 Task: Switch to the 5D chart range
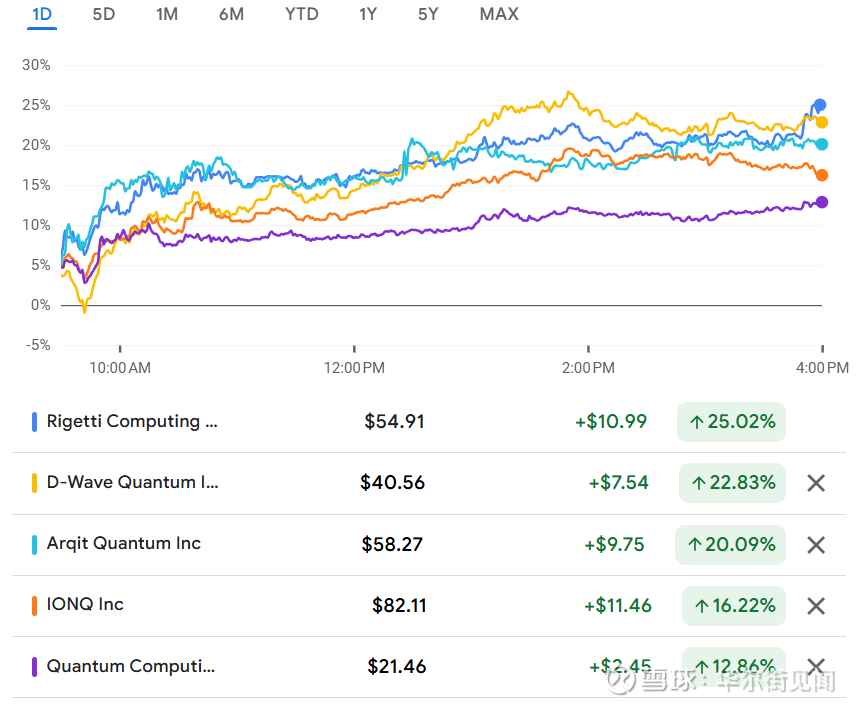(x=103, y=14)
